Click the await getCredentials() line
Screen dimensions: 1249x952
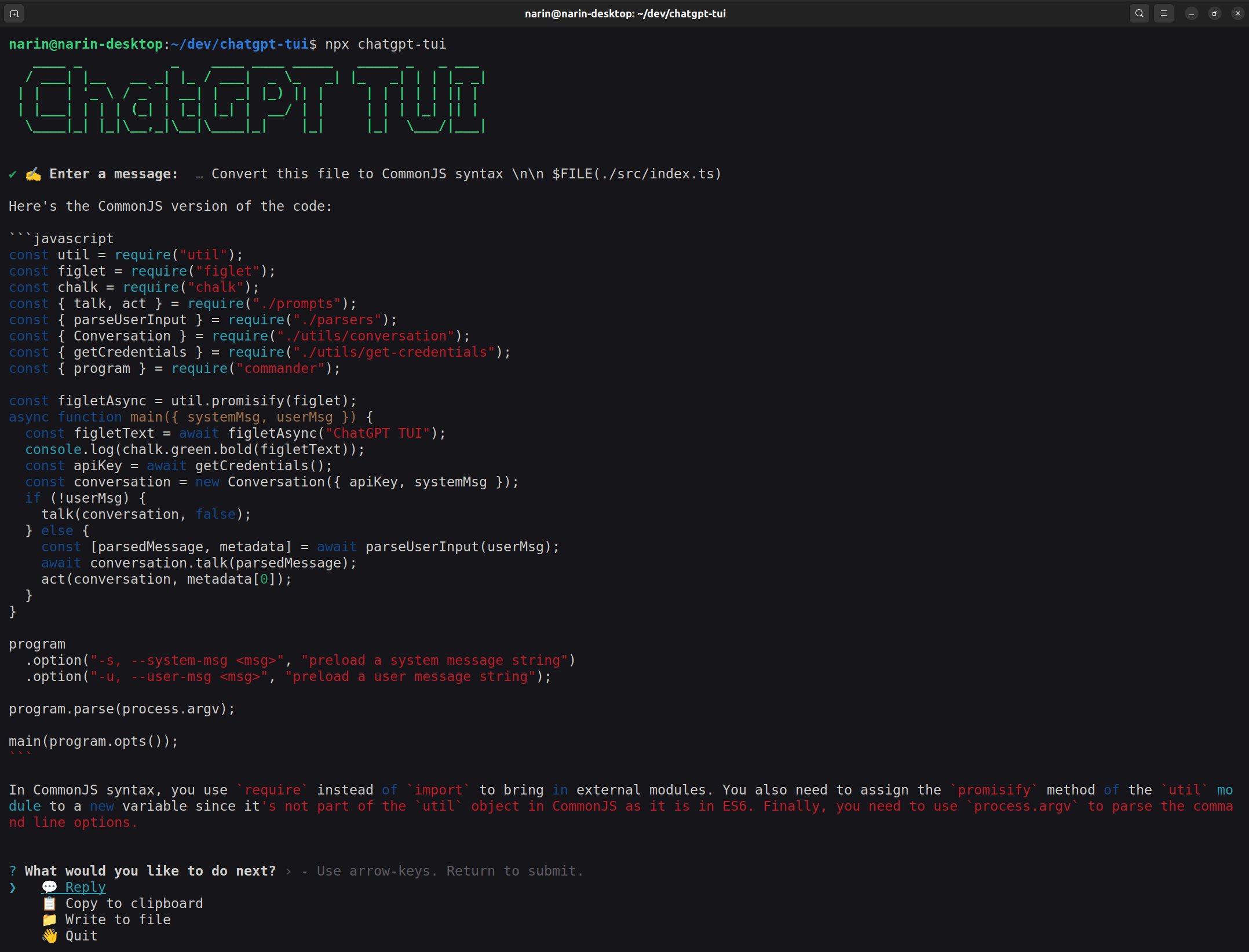click(x=178, y=466)
